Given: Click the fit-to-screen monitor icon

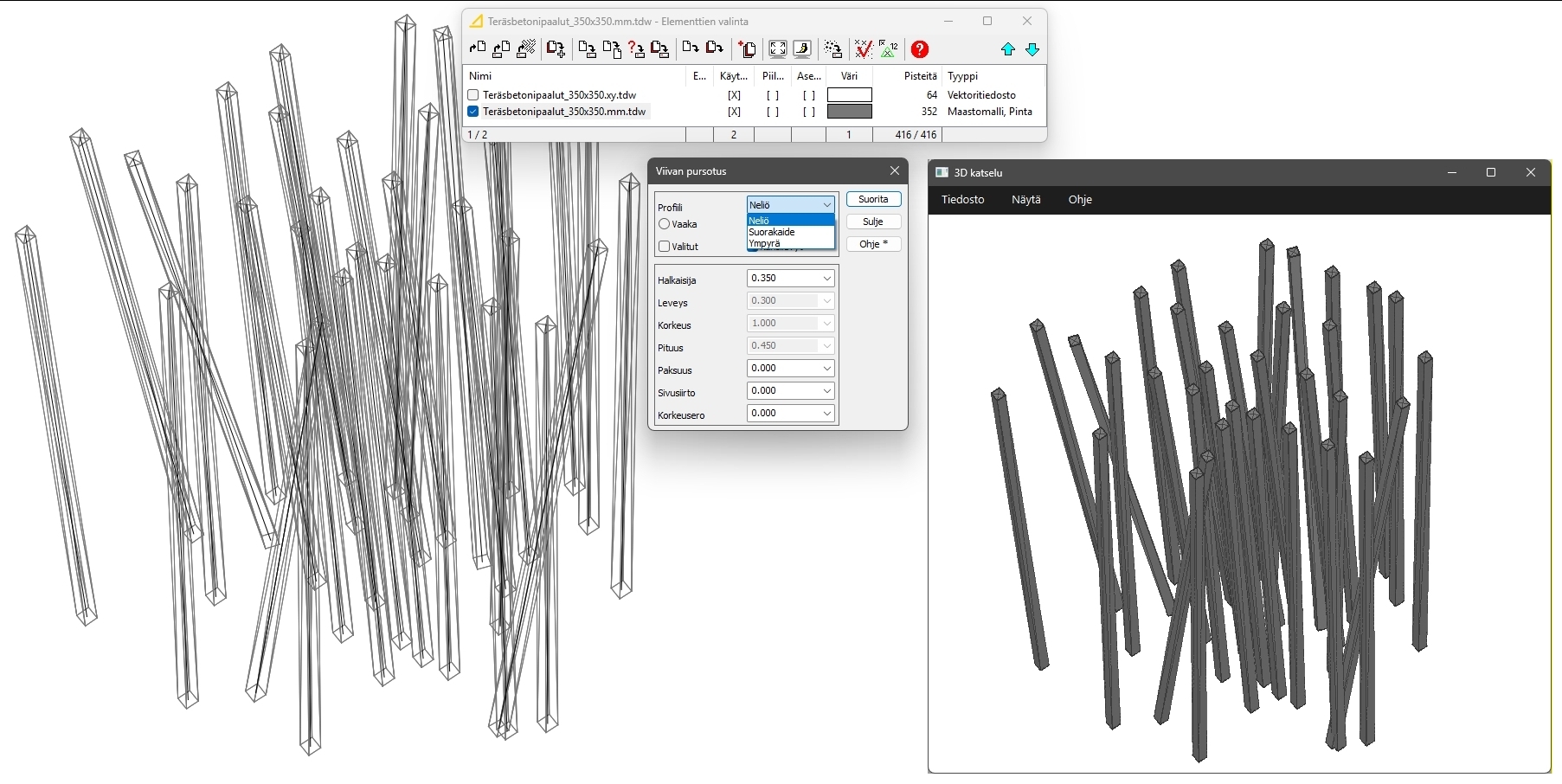Looking at the screenshot, I should [778, 49].
